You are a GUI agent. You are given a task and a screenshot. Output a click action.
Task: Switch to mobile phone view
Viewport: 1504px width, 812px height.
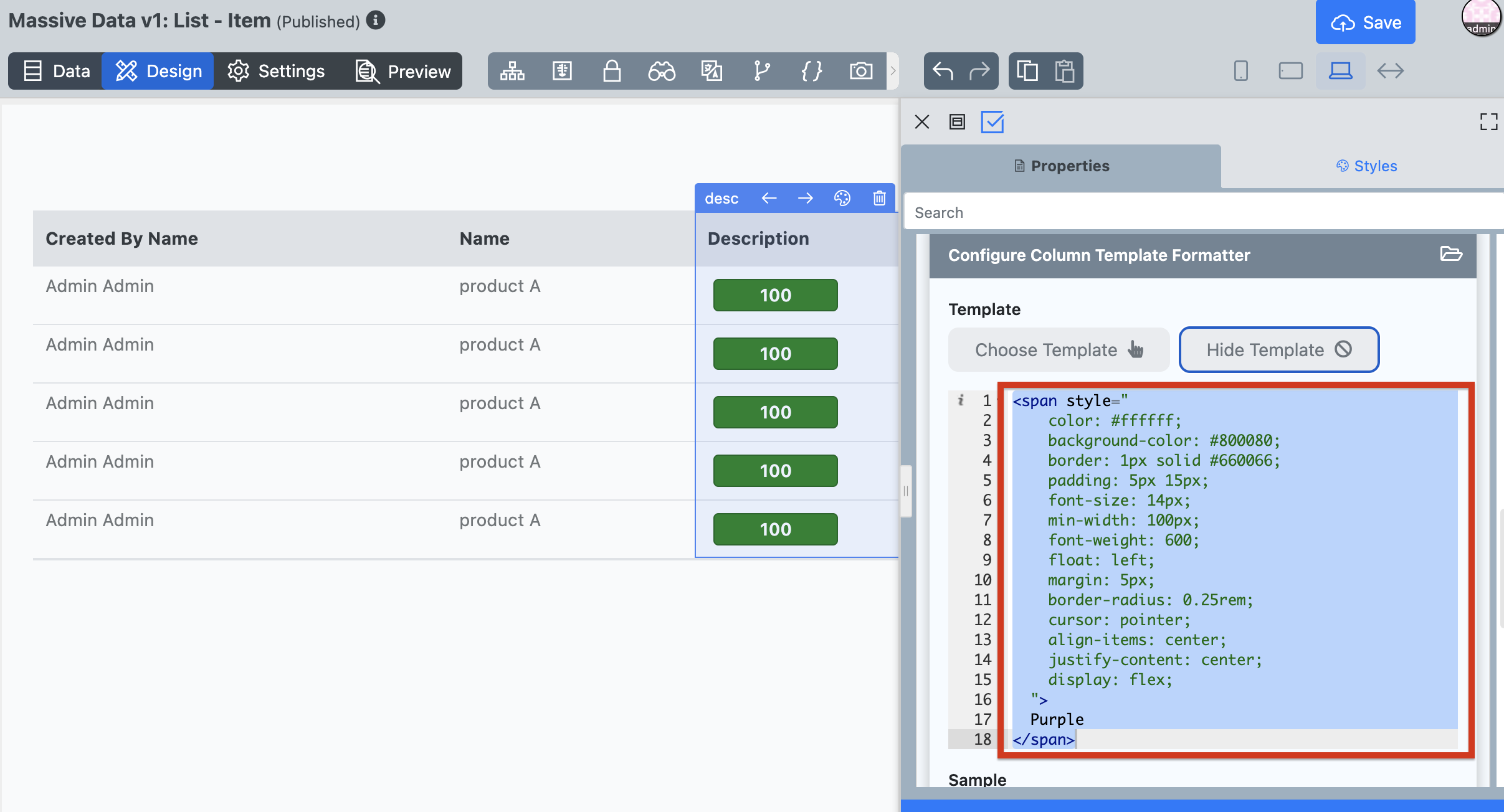point(1240,71)
